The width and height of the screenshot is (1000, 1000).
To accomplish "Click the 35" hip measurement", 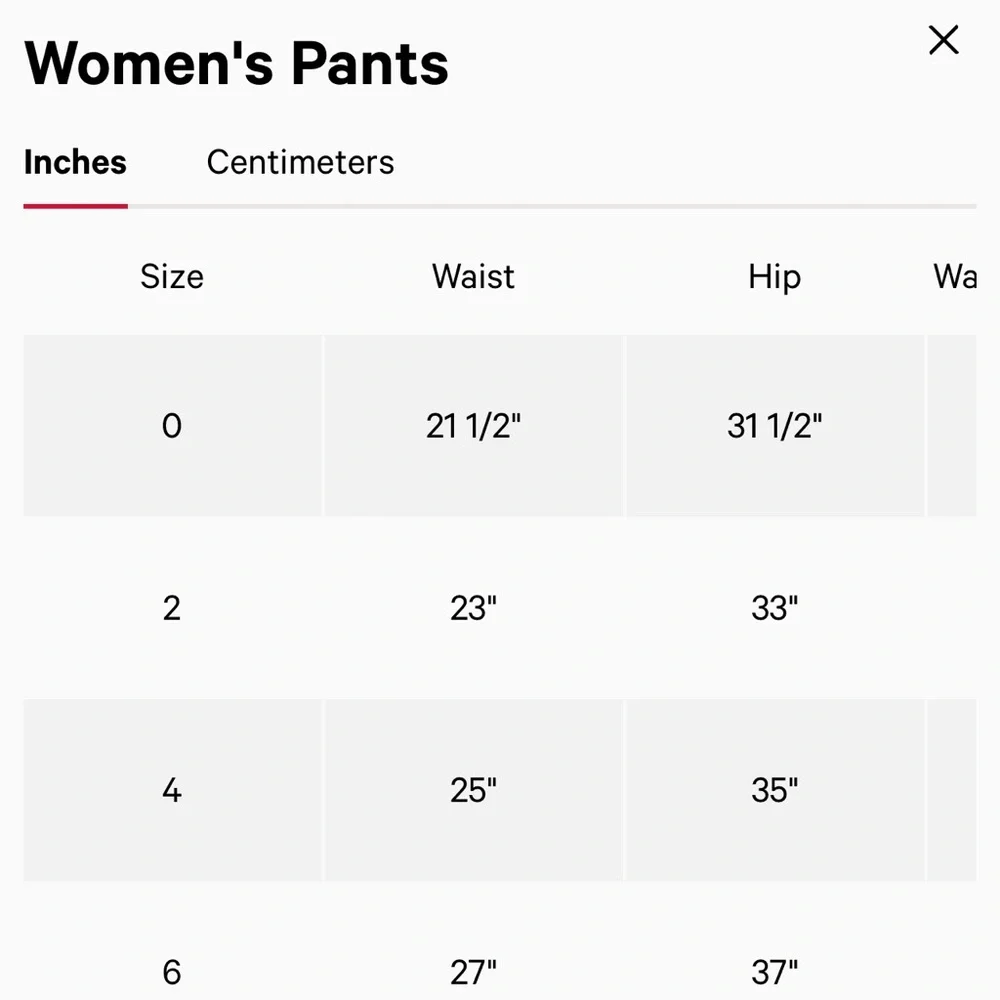I will 774,790.
